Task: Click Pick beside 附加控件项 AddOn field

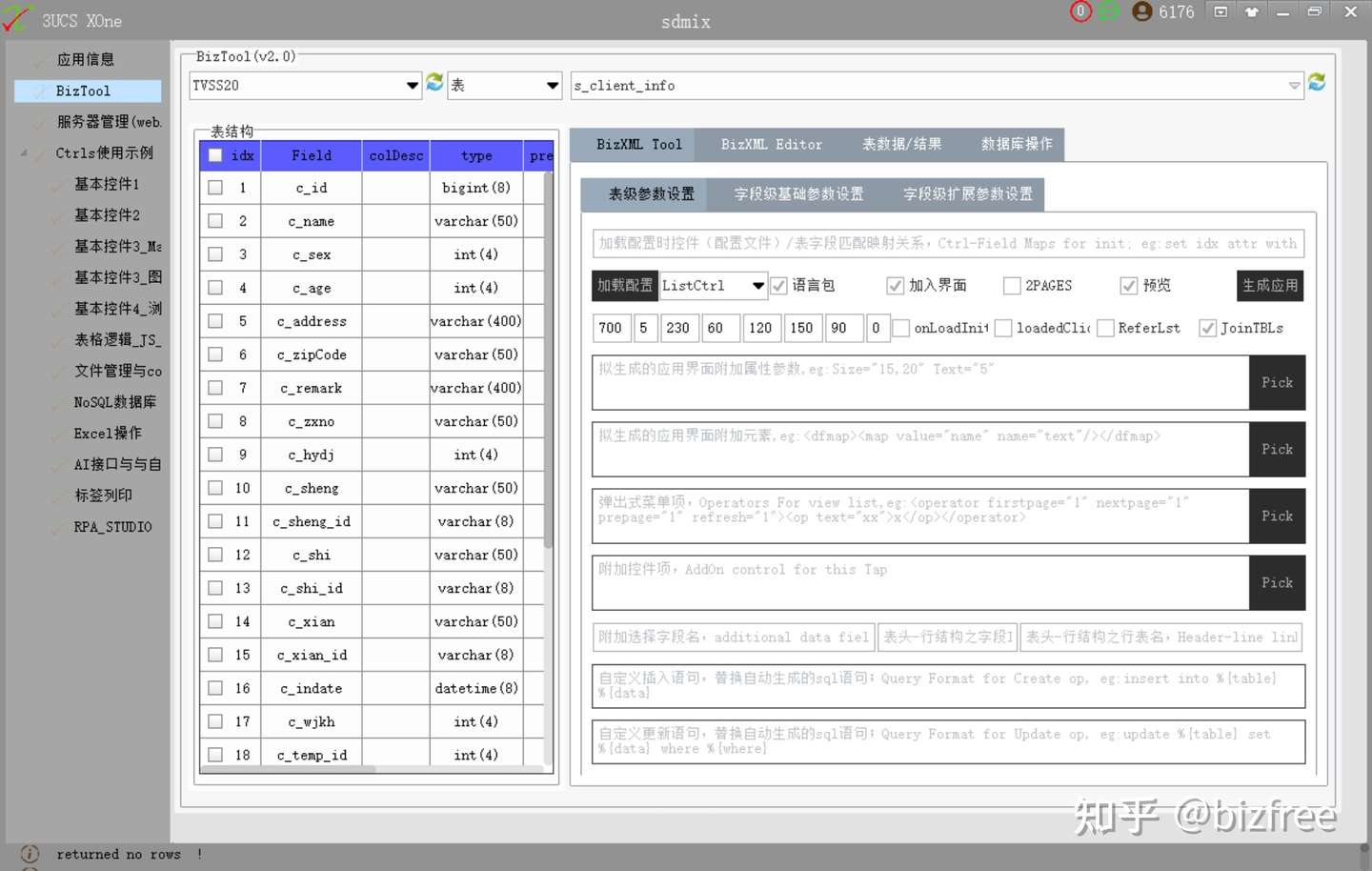Action: point(1277,583)
